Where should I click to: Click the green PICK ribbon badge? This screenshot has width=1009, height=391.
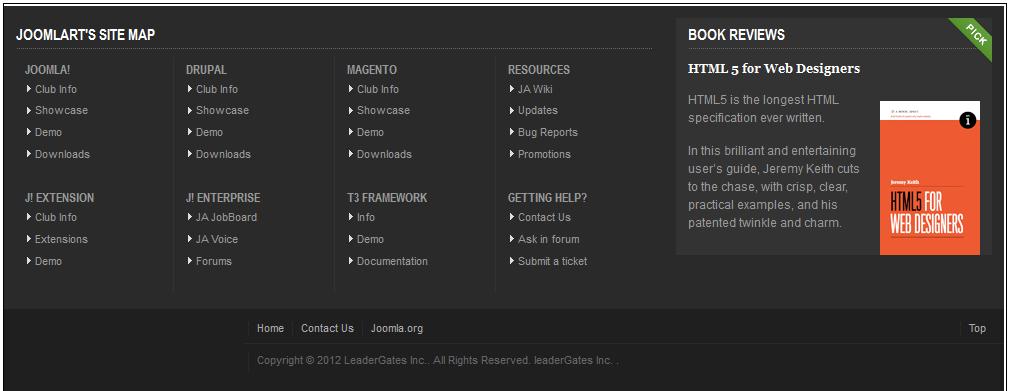click(x=976, y=35)
